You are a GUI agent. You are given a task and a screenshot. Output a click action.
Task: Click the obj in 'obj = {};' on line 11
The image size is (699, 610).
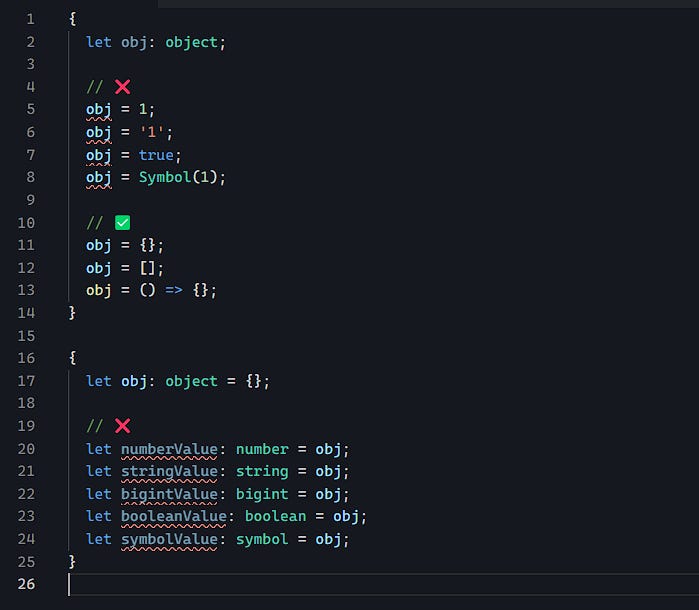pos(99,246)
